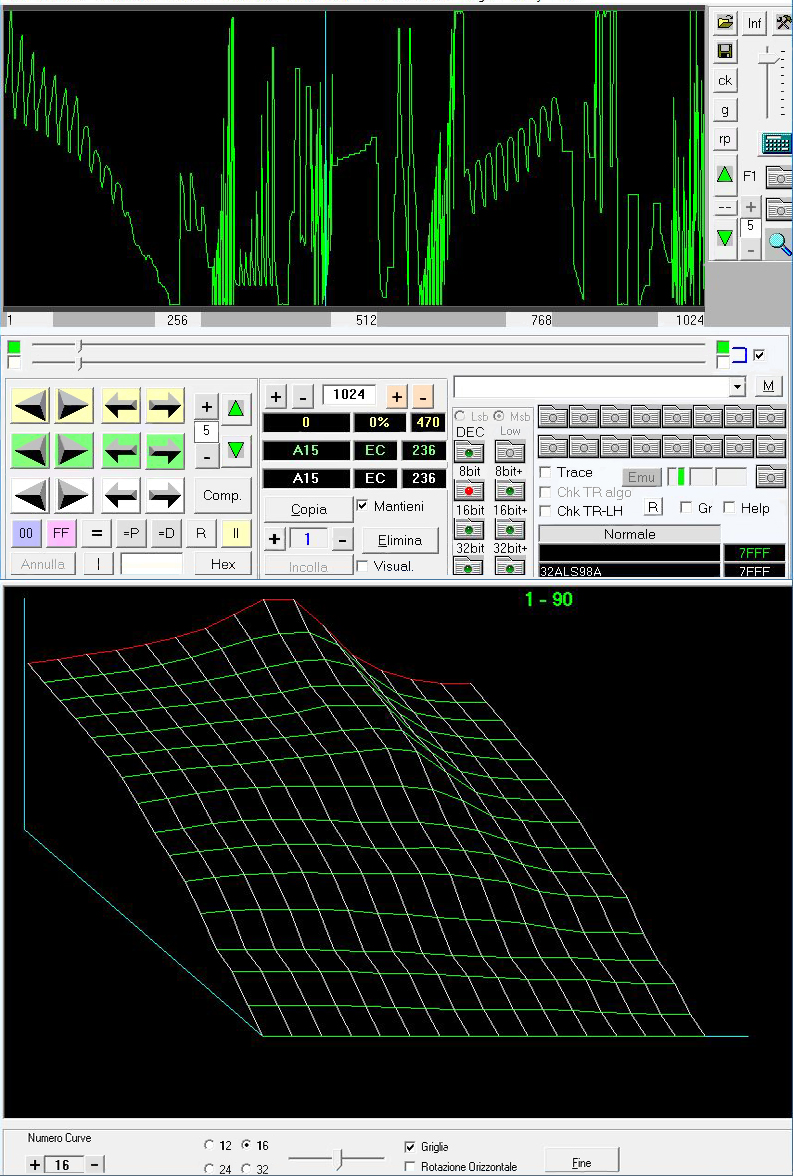Select the DEC folder icon with green dot
The width and height of the screenshot is (794, 1176).
pyautogui.click(x=469, y=452)
